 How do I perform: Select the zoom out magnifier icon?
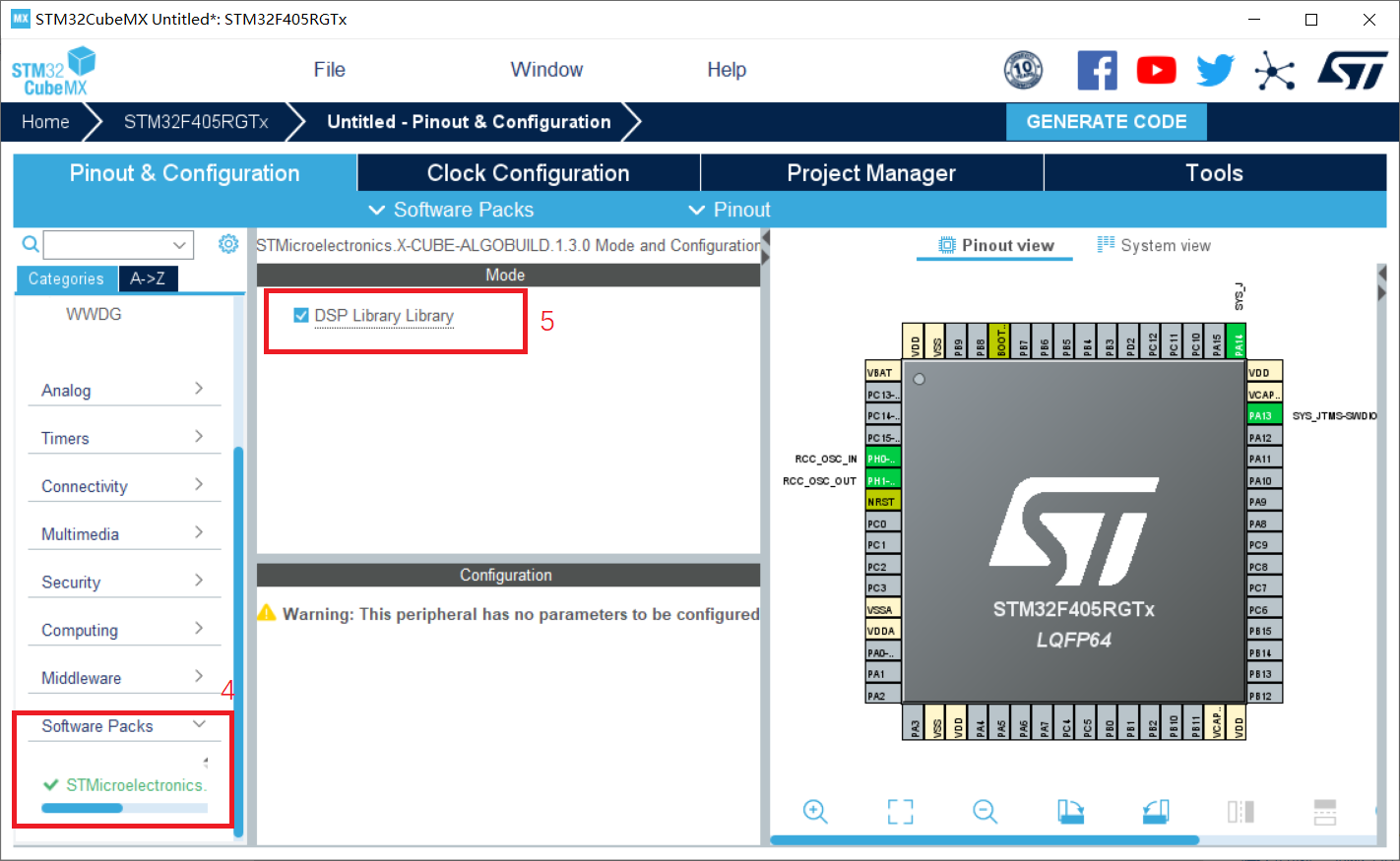[x=985, y=812]
